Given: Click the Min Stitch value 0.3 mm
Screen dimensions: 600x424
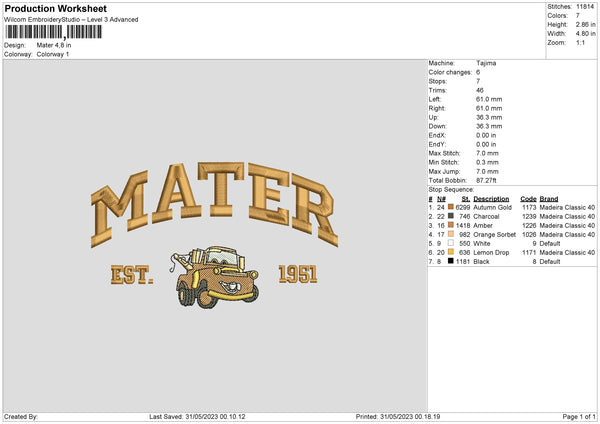Looking at the screenshot, I should (x=487, y=163).
